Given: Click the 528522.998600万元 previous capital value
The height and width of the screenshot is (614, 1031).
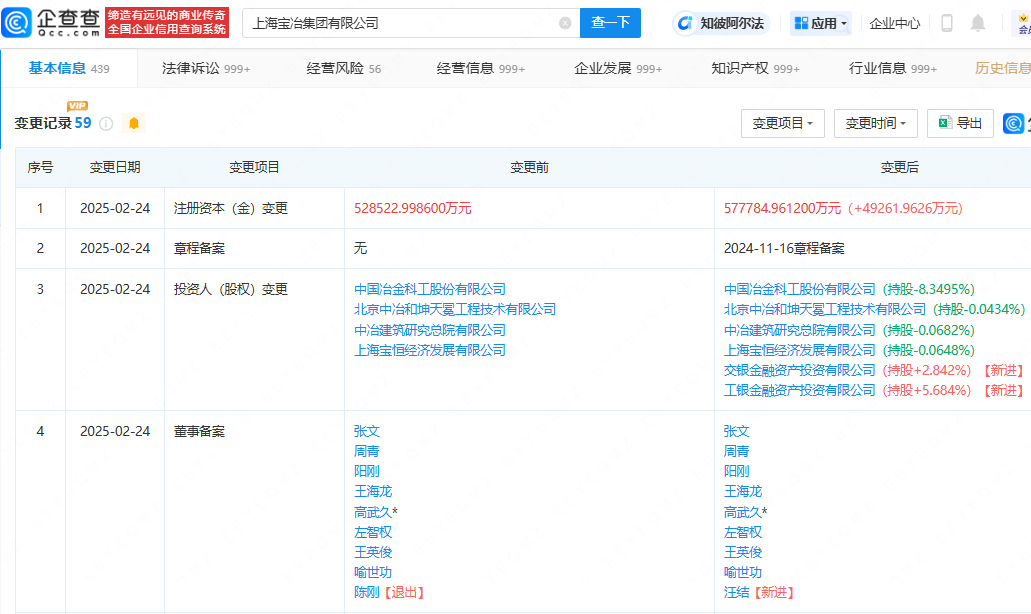Looking at the screenshot, I should [x=413, y=208].
